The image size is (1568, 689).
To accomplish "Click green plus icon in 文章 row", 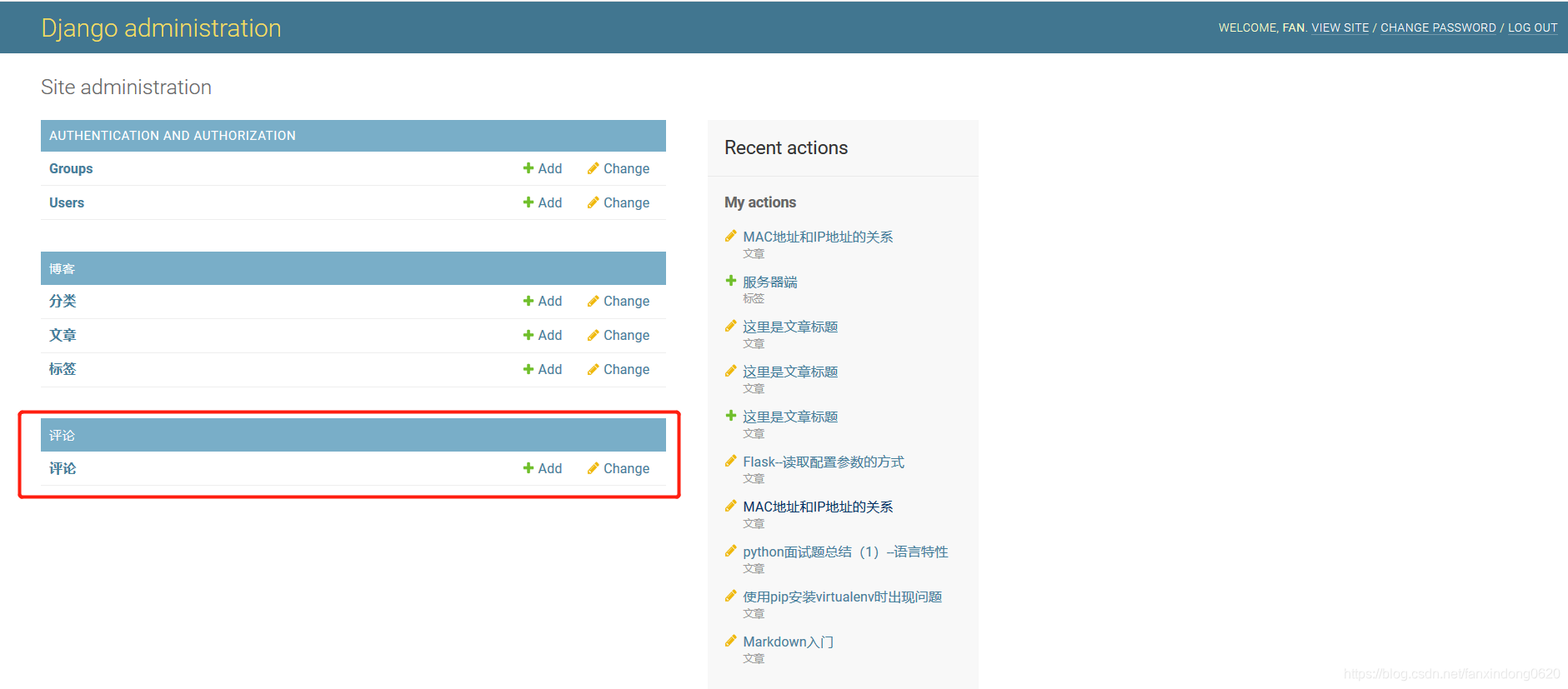I will (529, 335).
